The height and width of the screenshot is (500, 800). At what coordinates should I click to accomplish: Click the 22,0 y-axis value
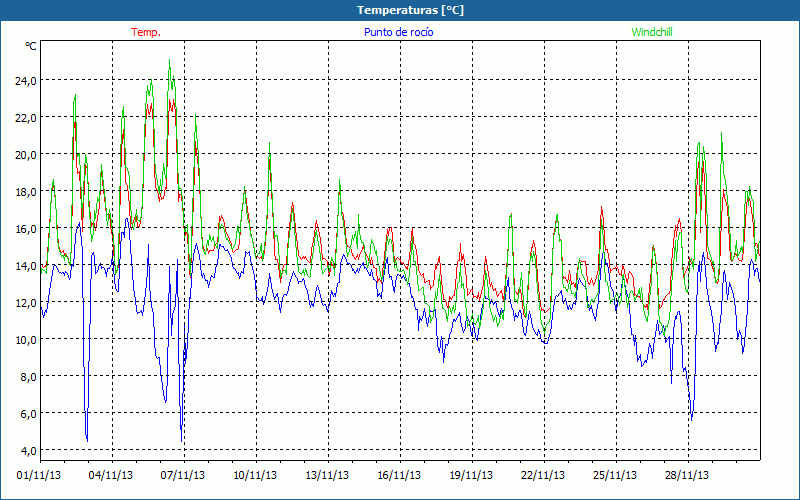click(27, 117)
